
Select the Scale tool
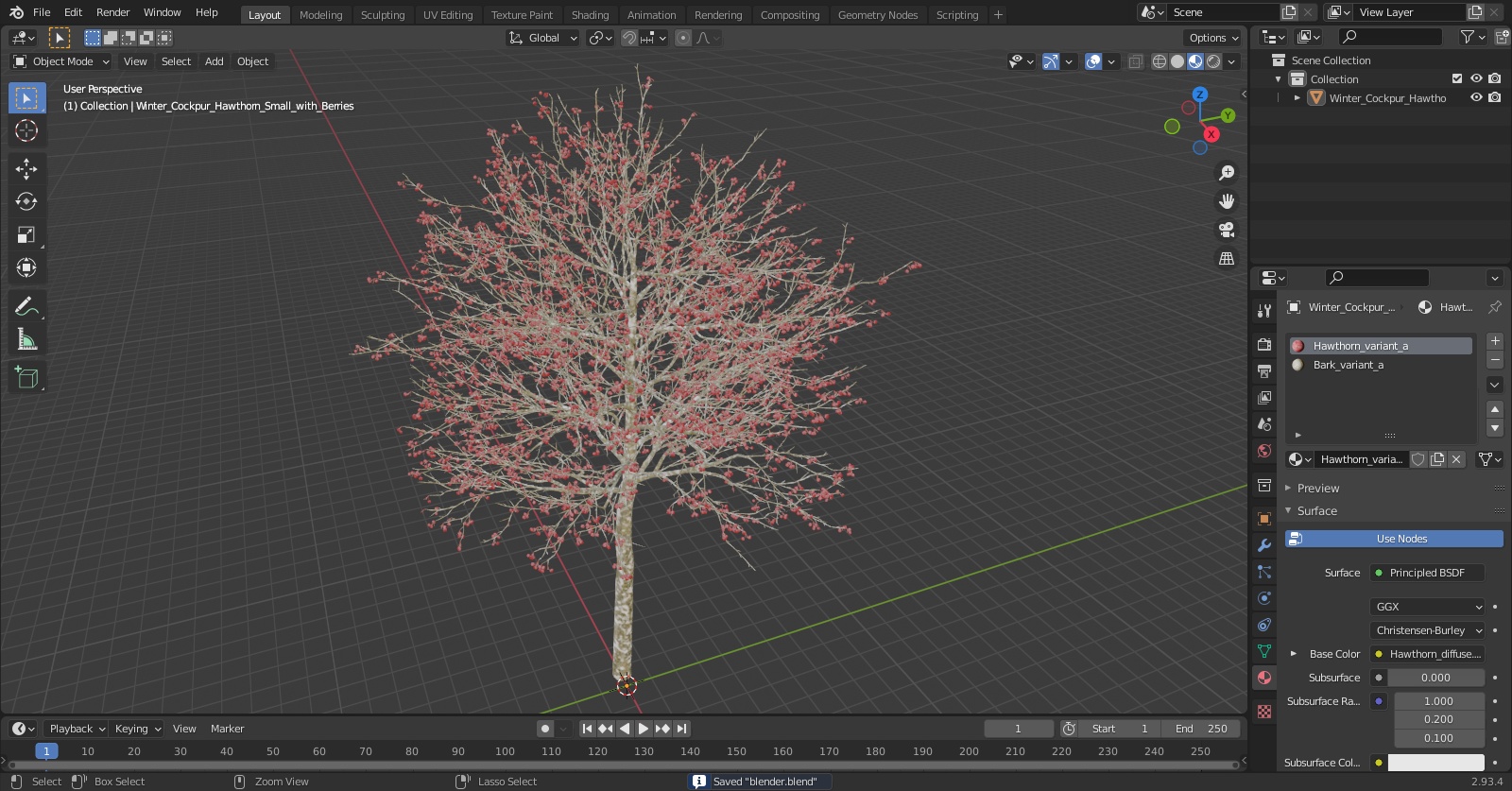[26, 234]
